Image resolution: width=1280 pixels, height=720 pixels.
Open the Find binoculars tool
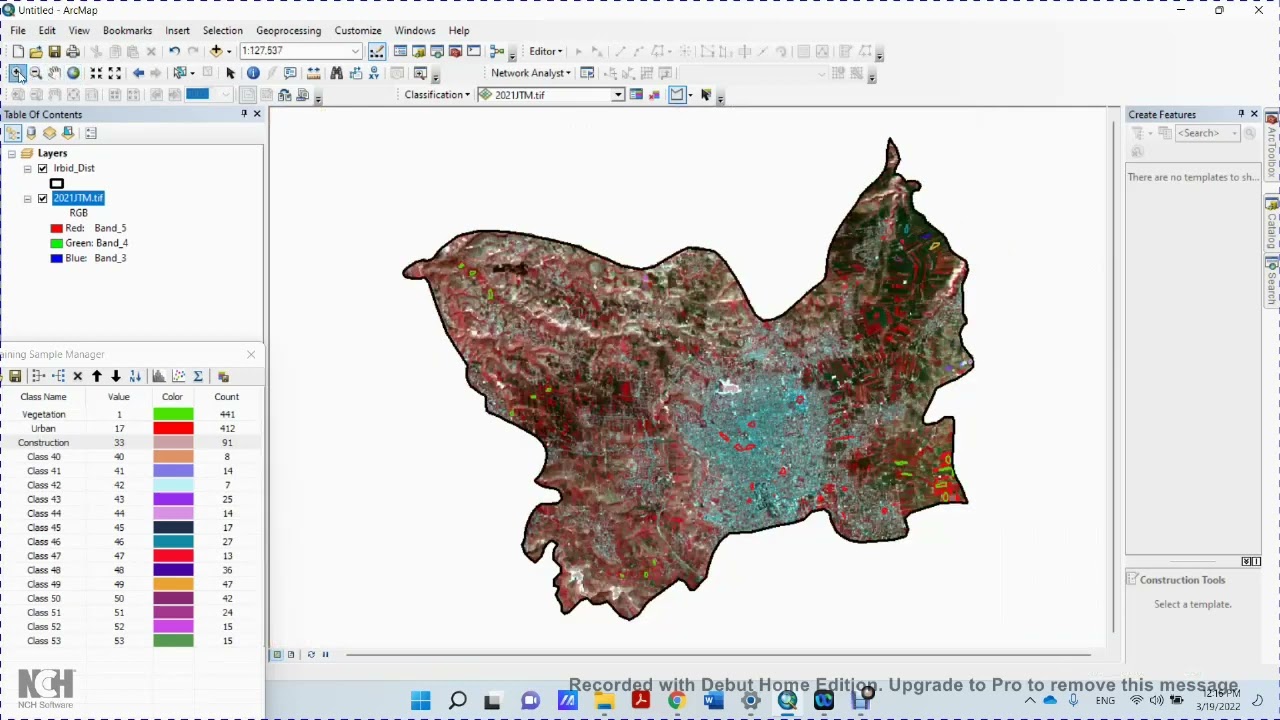(x=336, y=73)
